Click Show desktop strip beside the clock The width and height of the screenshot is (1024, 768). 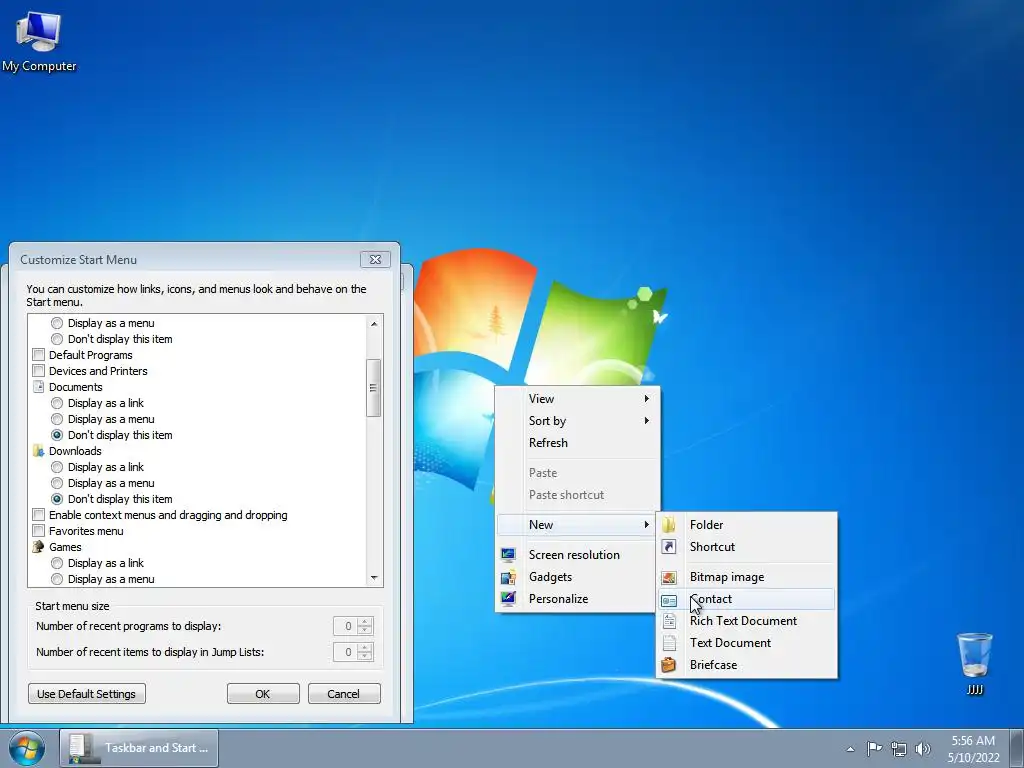(1018, 748)
